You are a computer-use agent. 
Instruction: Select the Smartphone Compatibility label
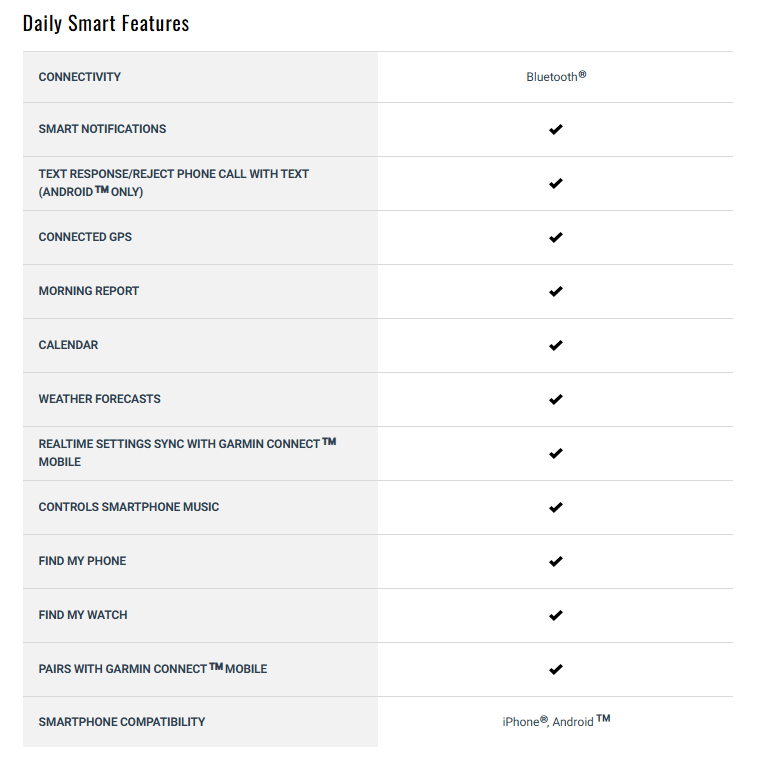[x=122, y=722]
